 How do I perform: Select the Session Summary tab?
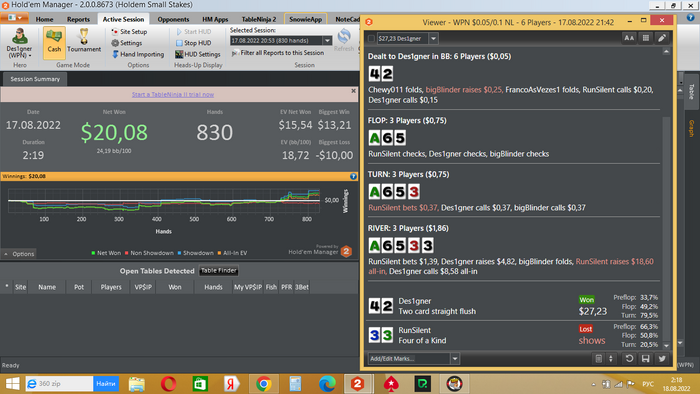(35, 79)
